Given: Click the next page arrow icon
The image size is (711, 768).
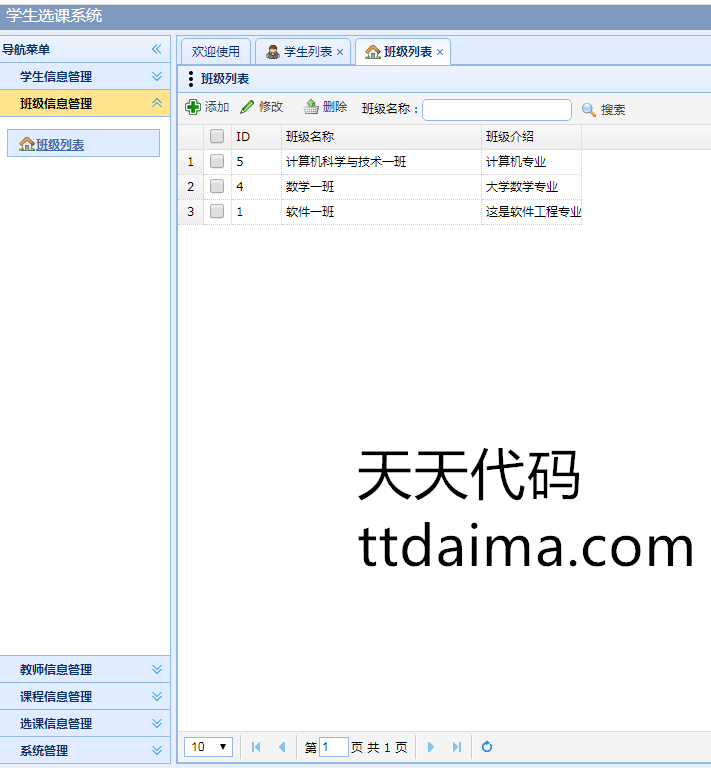Looking at the screenshot, I should pos(431,747).
